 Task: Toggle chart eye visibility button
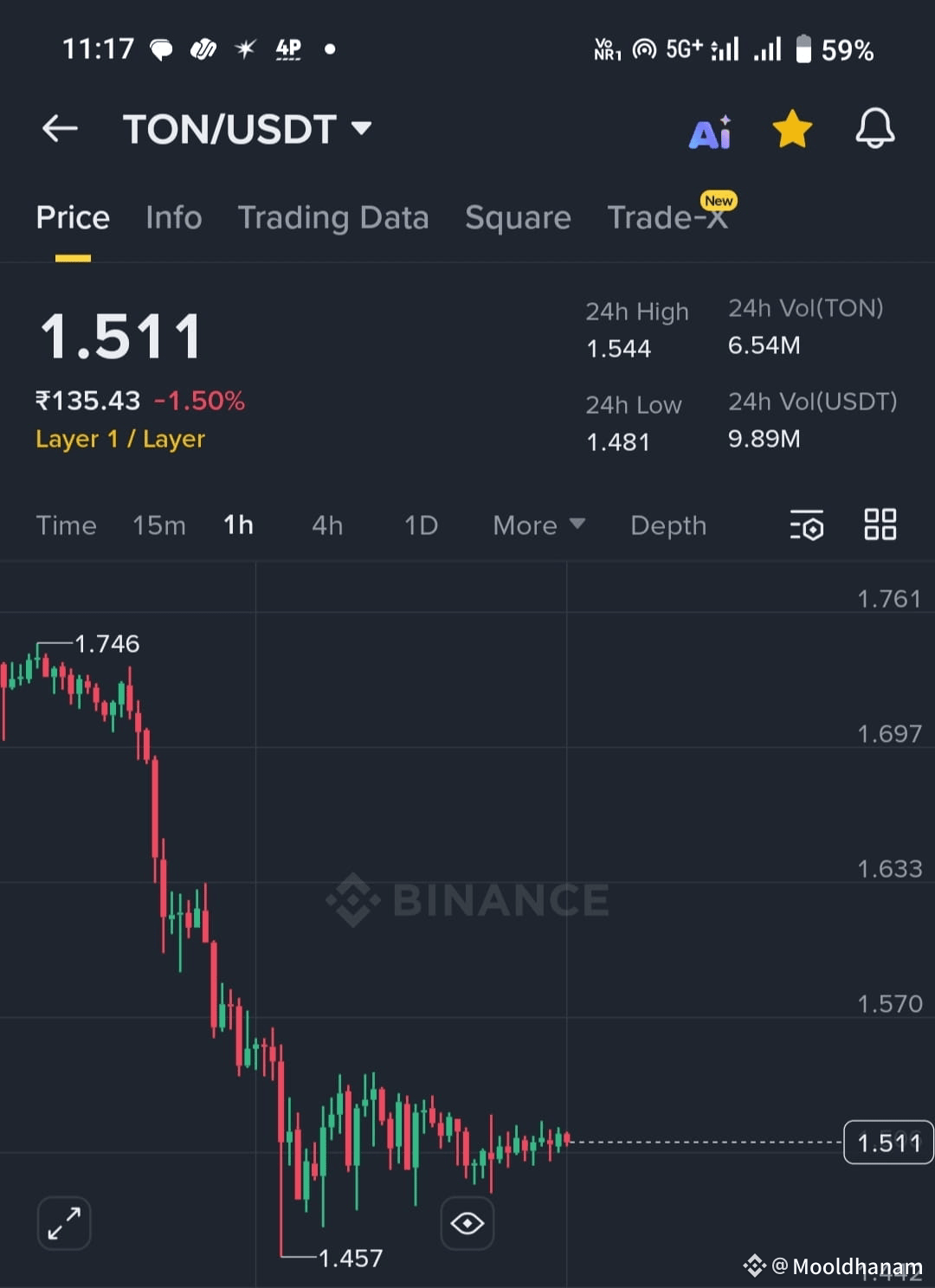pos(467,1223)
